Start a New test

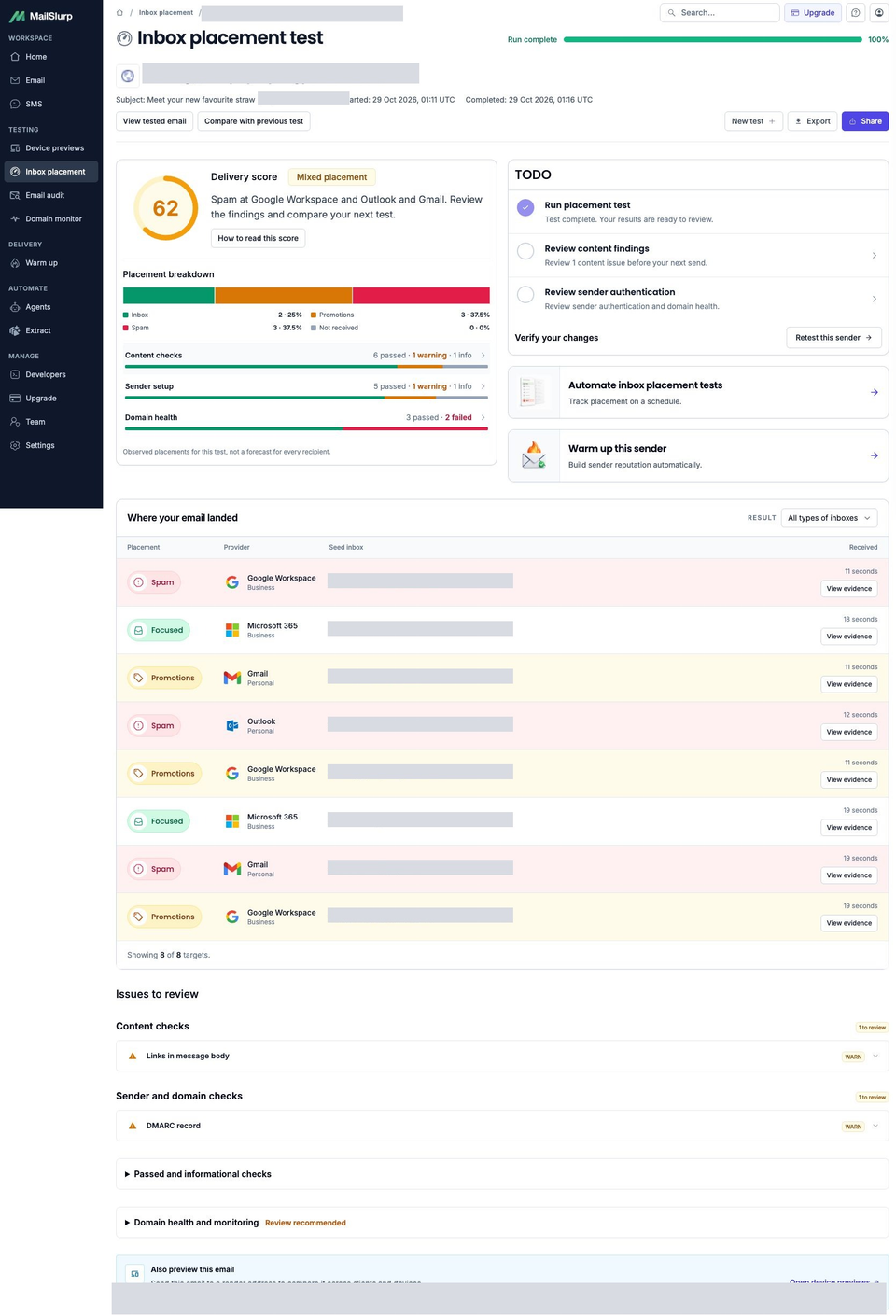click(x=753, y=121)
